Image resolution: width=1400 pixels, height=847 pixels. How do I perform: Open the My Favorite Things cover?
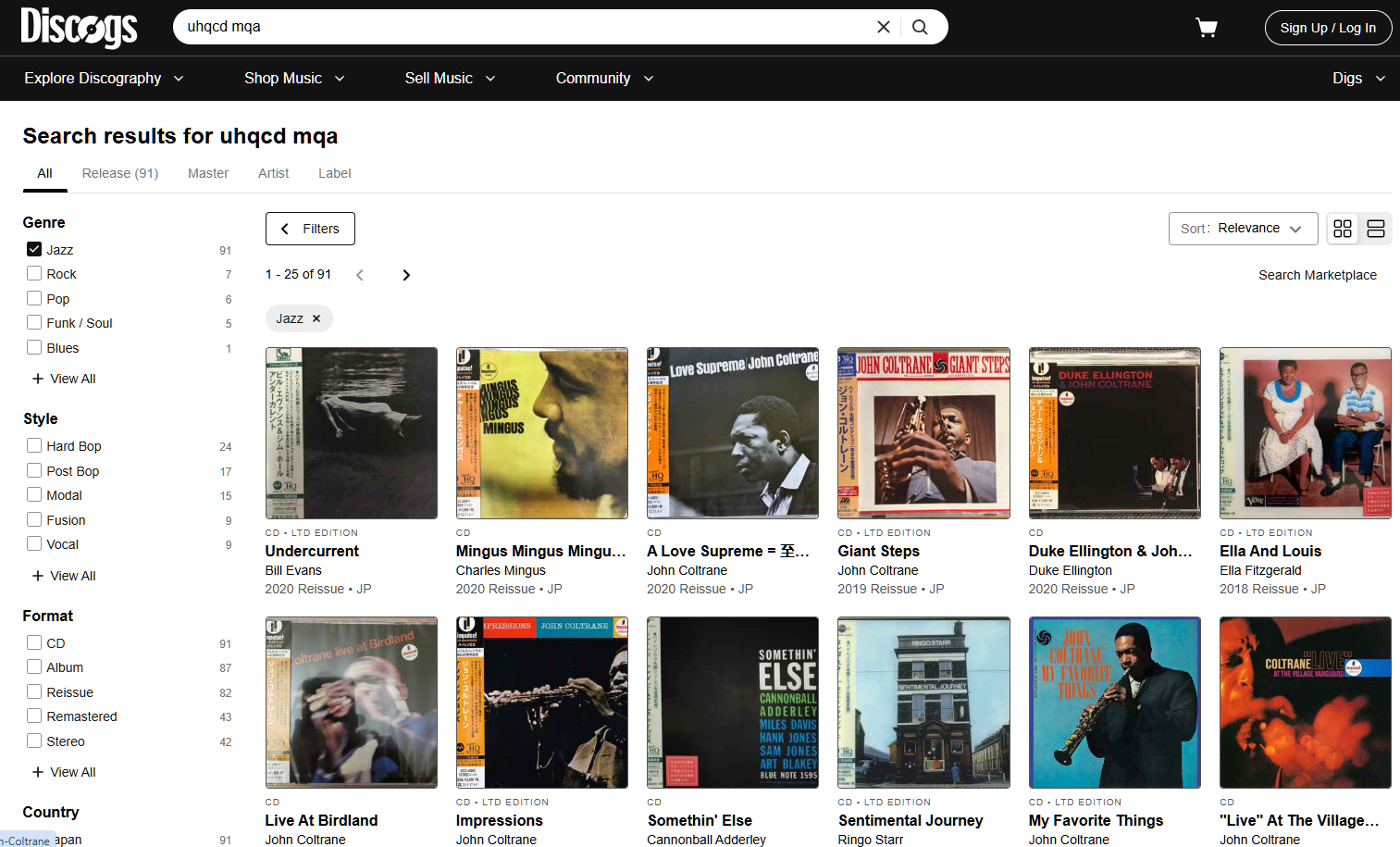[1115, 703]
